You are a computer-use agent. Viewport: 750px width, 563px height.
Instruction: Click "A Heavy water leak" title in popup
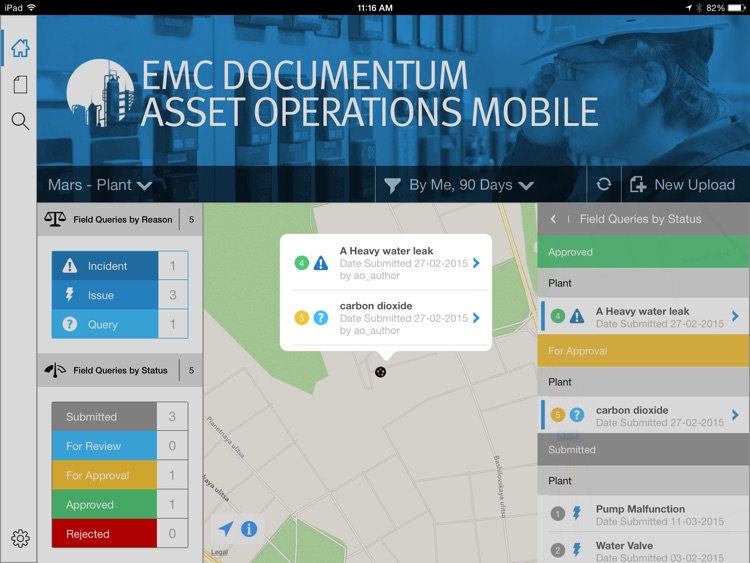tap(386, 251)
